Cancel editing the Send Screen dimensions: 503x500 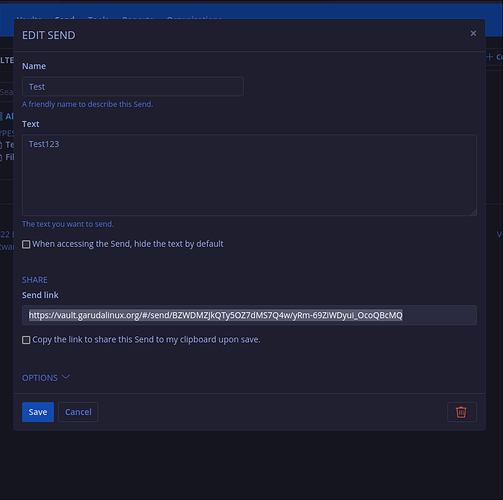pyautogui.click(x=78, y=412)
